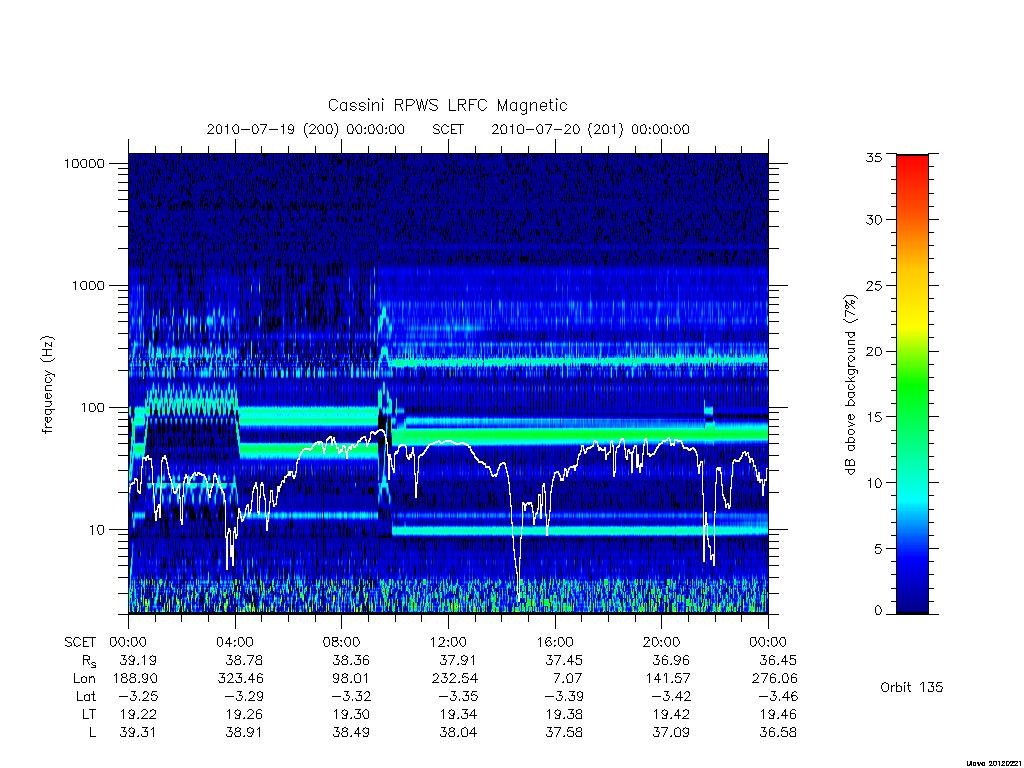Click the longitude value 323.46
Image resolution: width=1024 pixels, height=768 pixels.
[240, 679]
